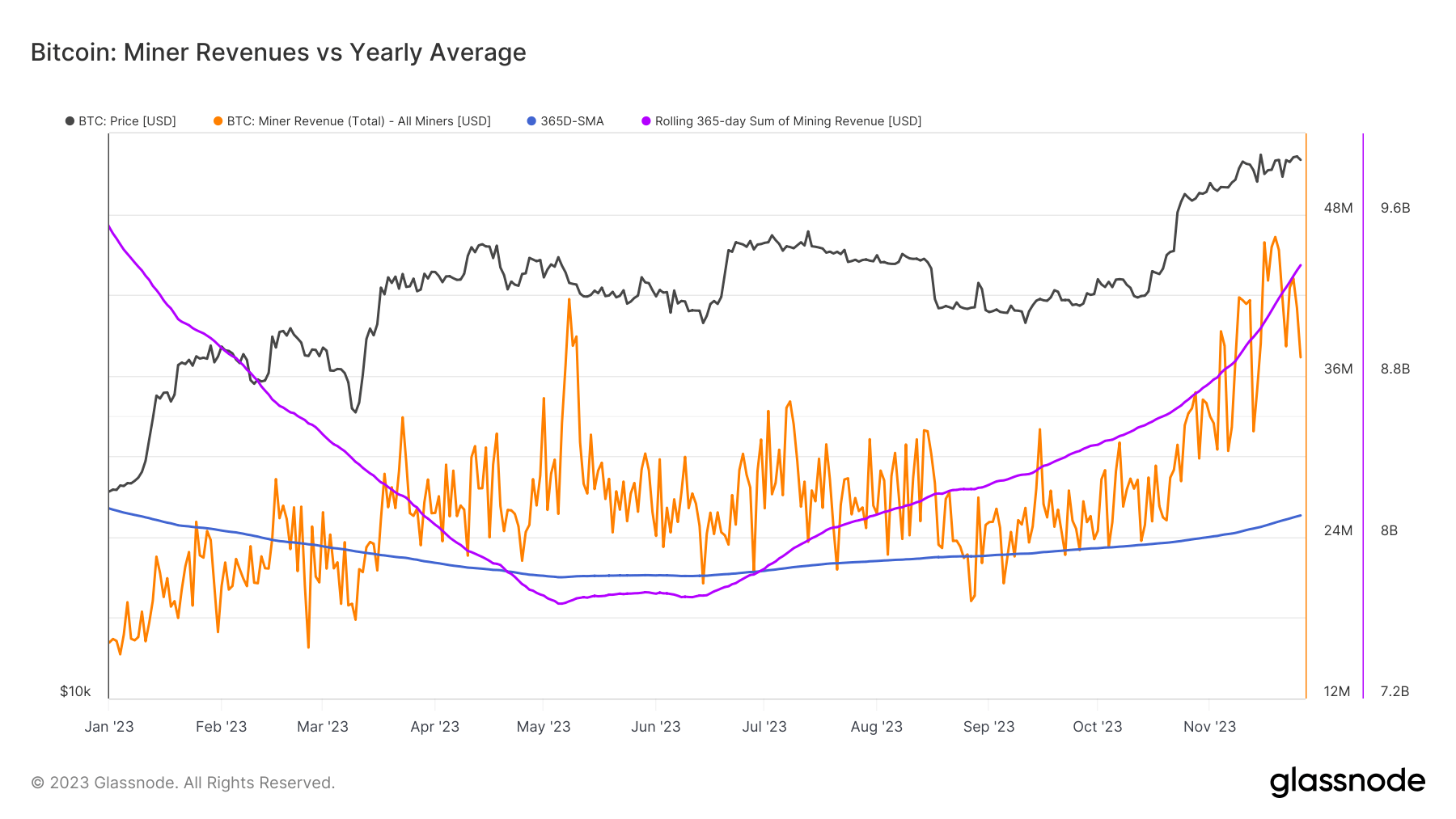The height and width of the screenshot is (819, 1456).
Task: Click the glassnode logo
Action: point(1348,782)
